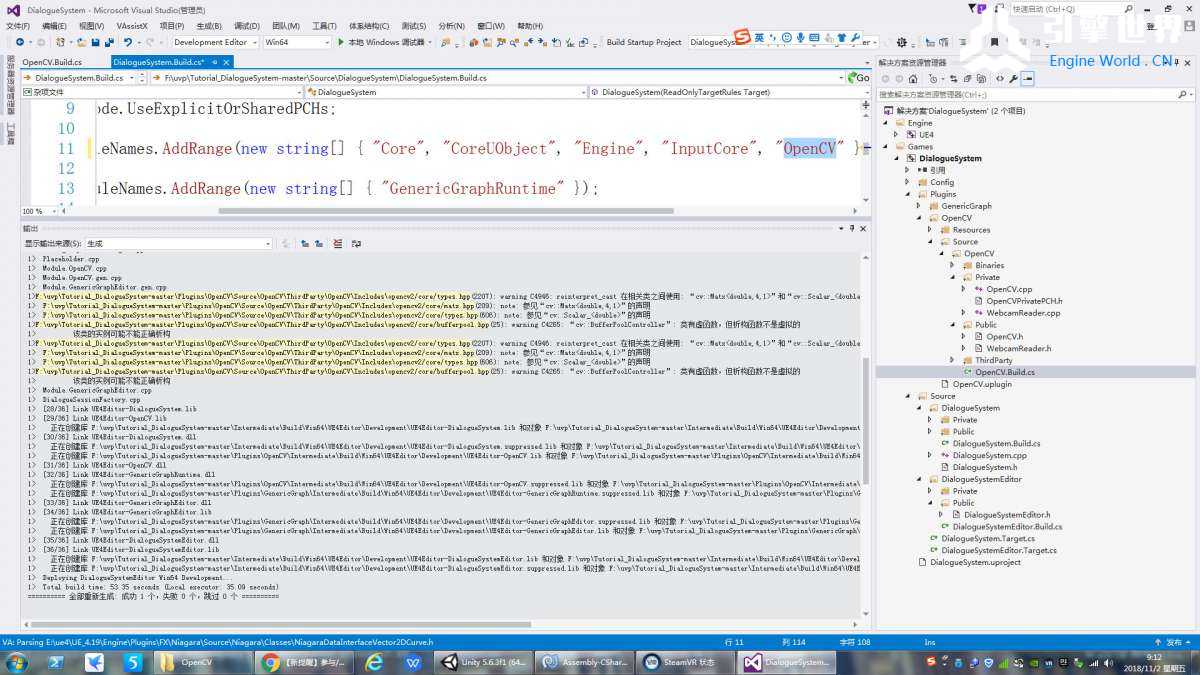Open SteamVR 状态 taskbar item
Image resolution: width=1200 pixels, height=675 pixels.
coord(685,662)
